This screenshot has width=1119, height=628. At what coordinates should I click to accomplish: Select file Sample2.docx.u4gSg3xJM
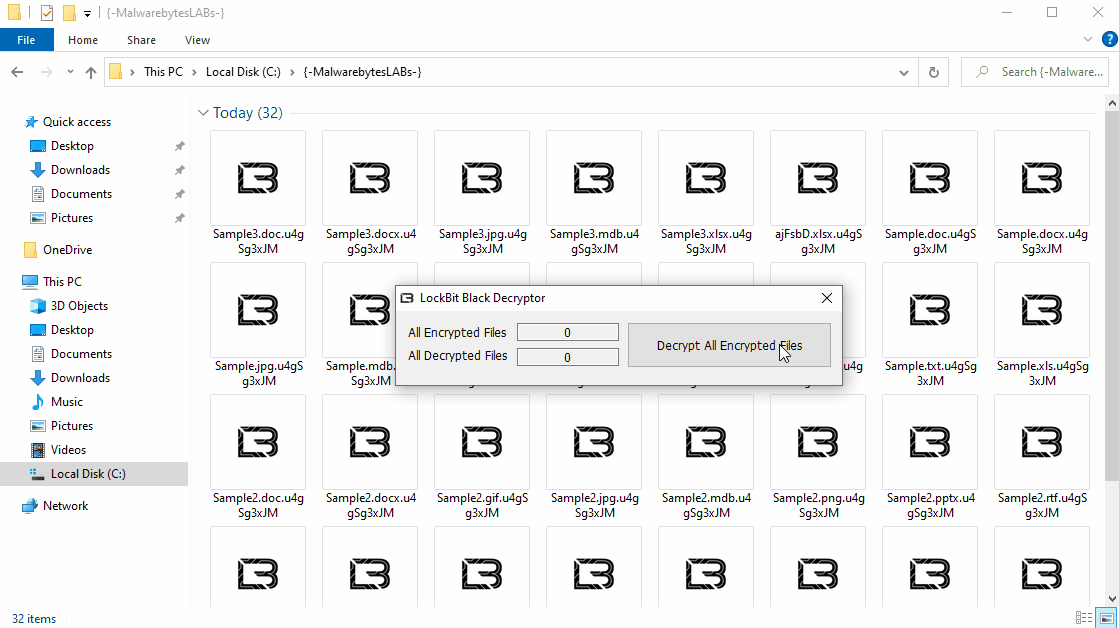pos(370,457)
